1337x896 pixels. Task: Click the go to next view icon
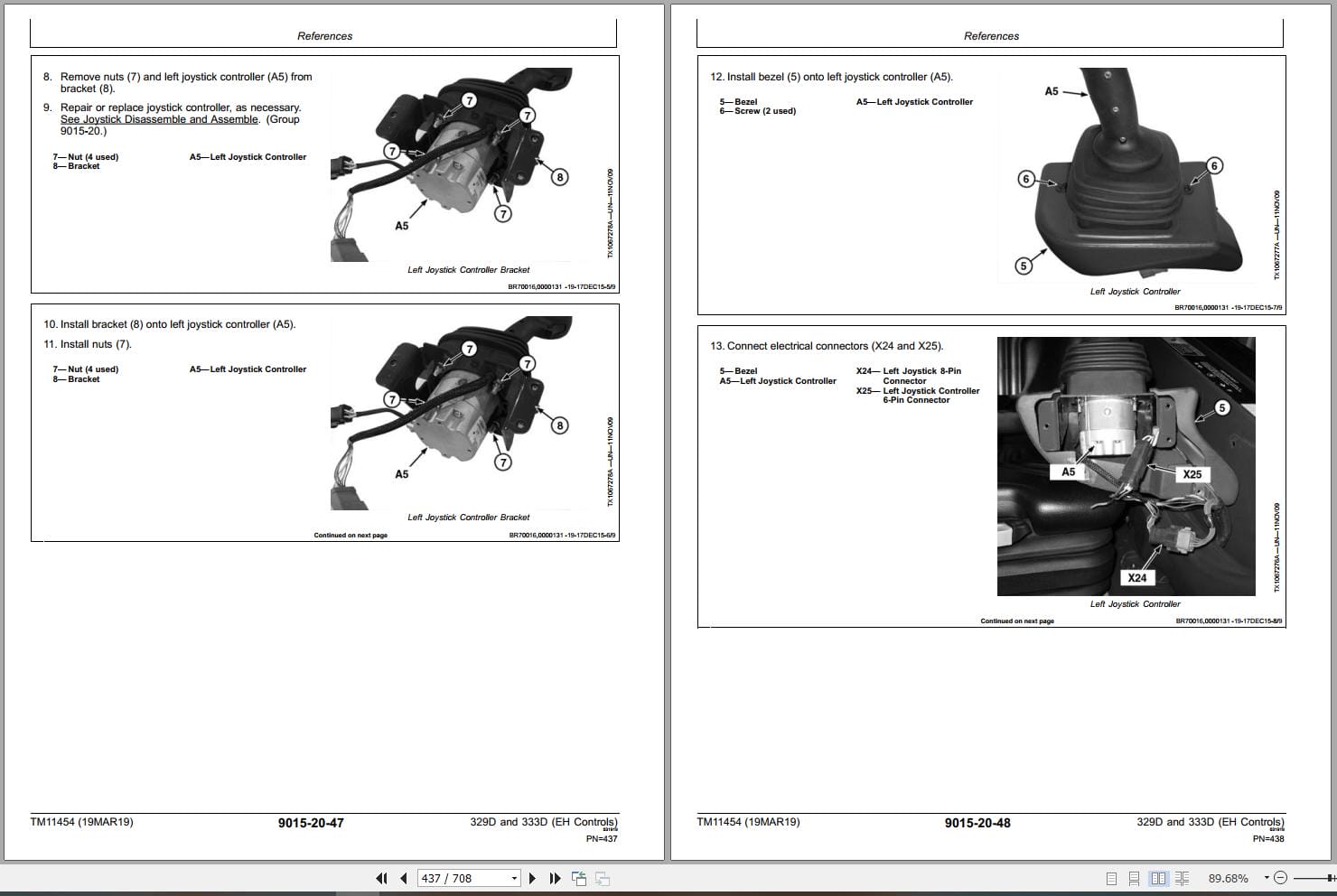pos(602,878)
